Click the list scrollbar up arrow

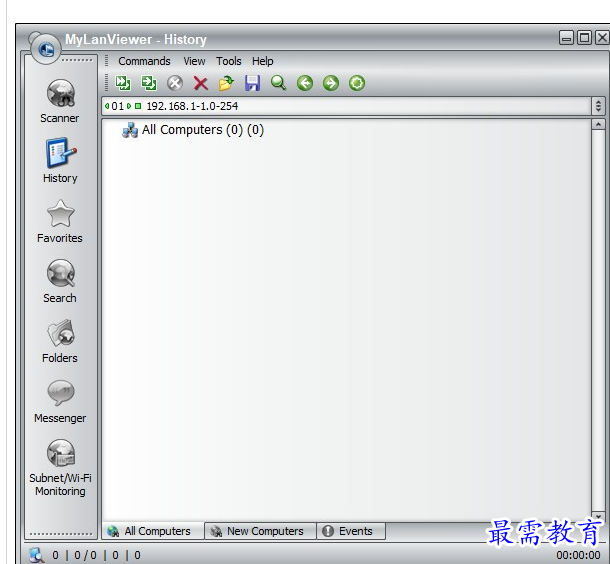click(598, 124)
